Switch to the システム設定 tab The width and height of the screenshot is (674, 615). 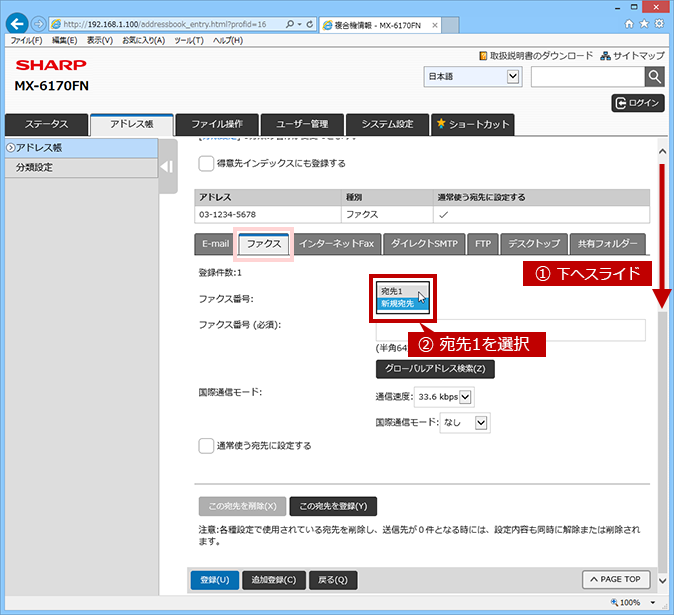[x=387, y=125]
